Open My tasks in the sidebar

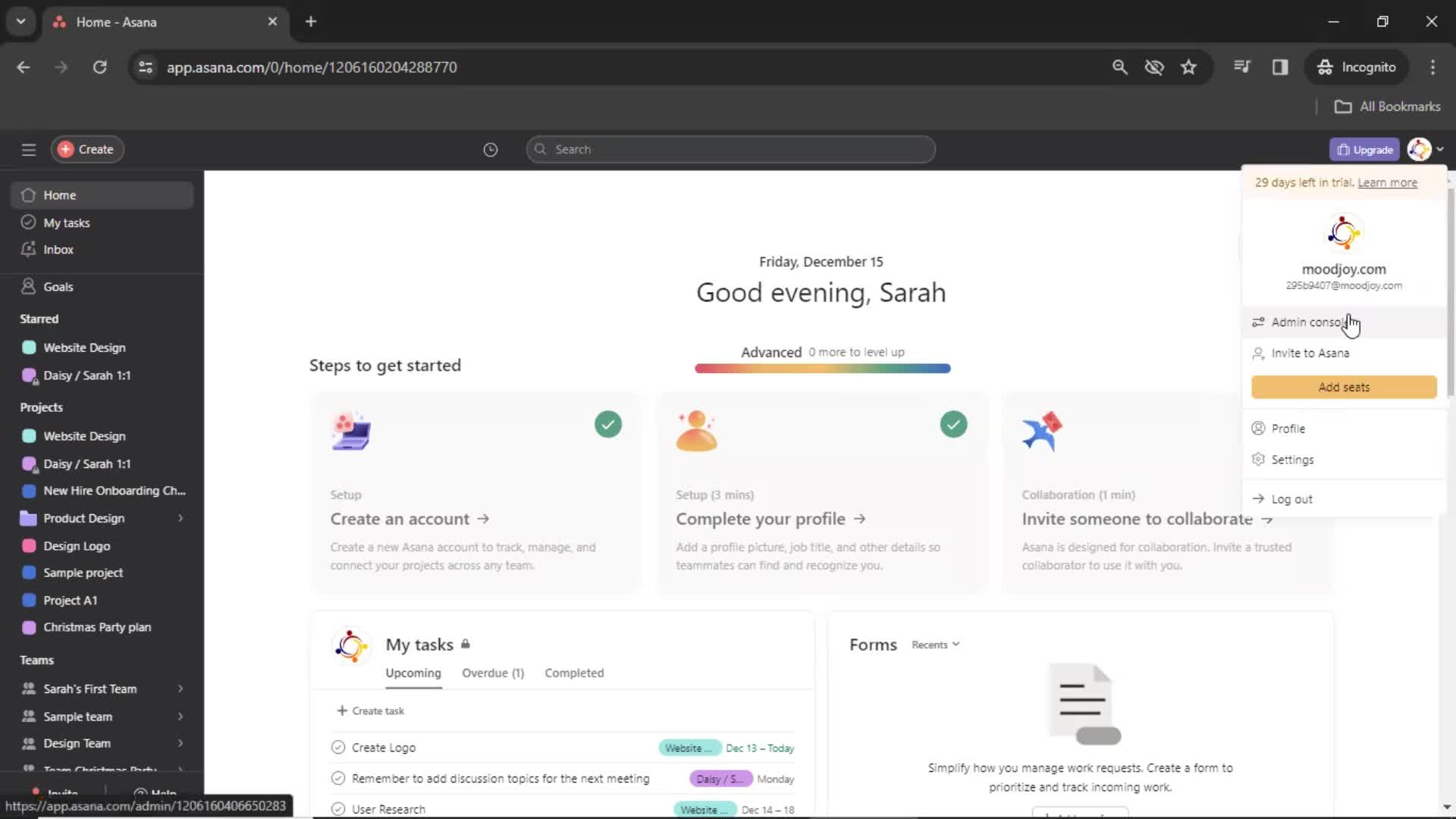[102, 222]
